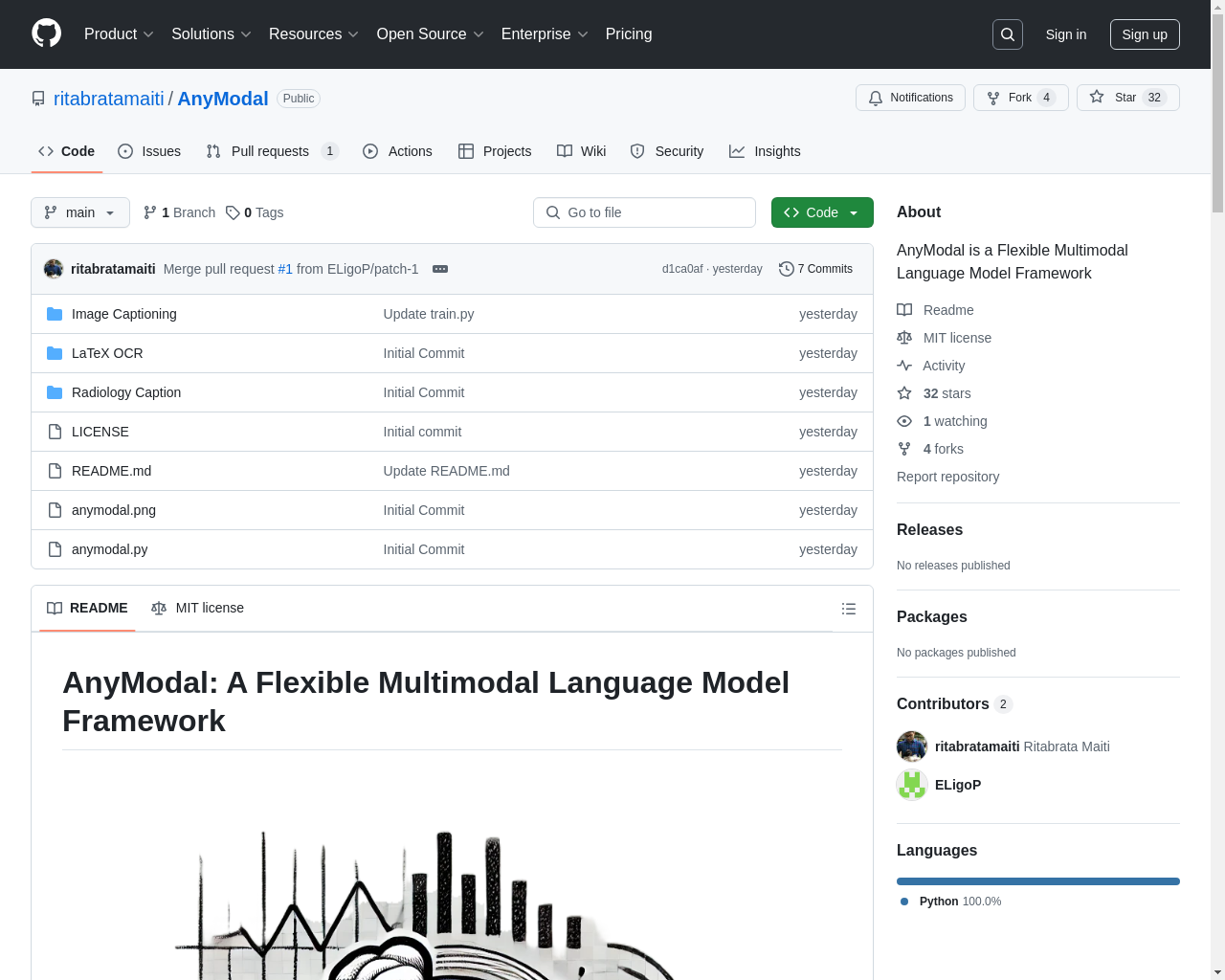Open the Packages heading link

[932, 616]
